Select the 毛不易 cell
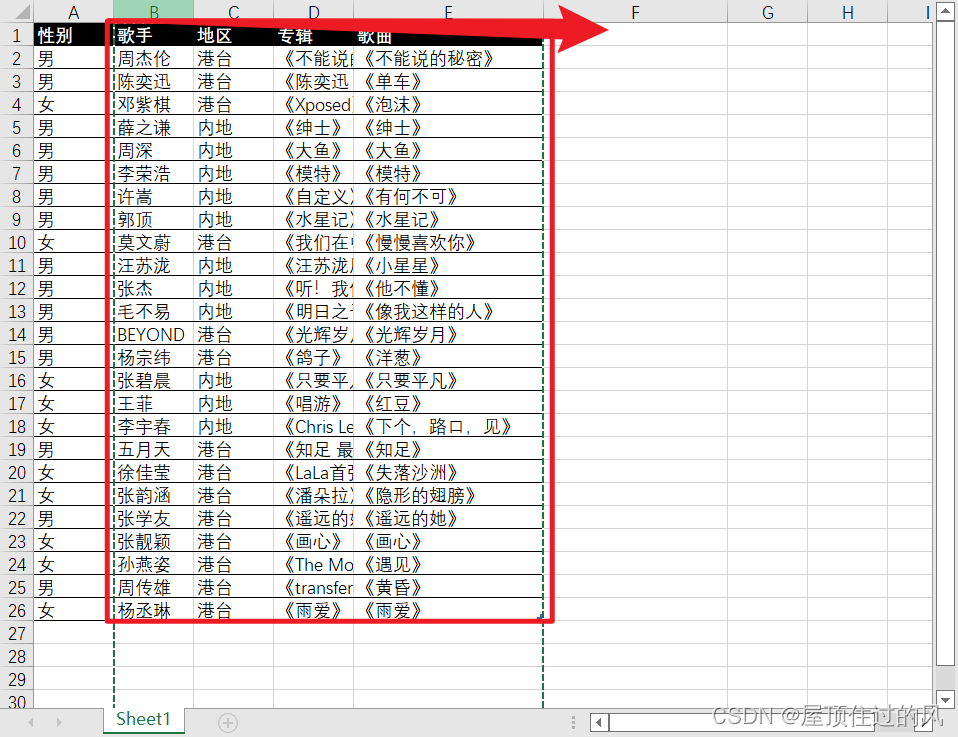 153,311
